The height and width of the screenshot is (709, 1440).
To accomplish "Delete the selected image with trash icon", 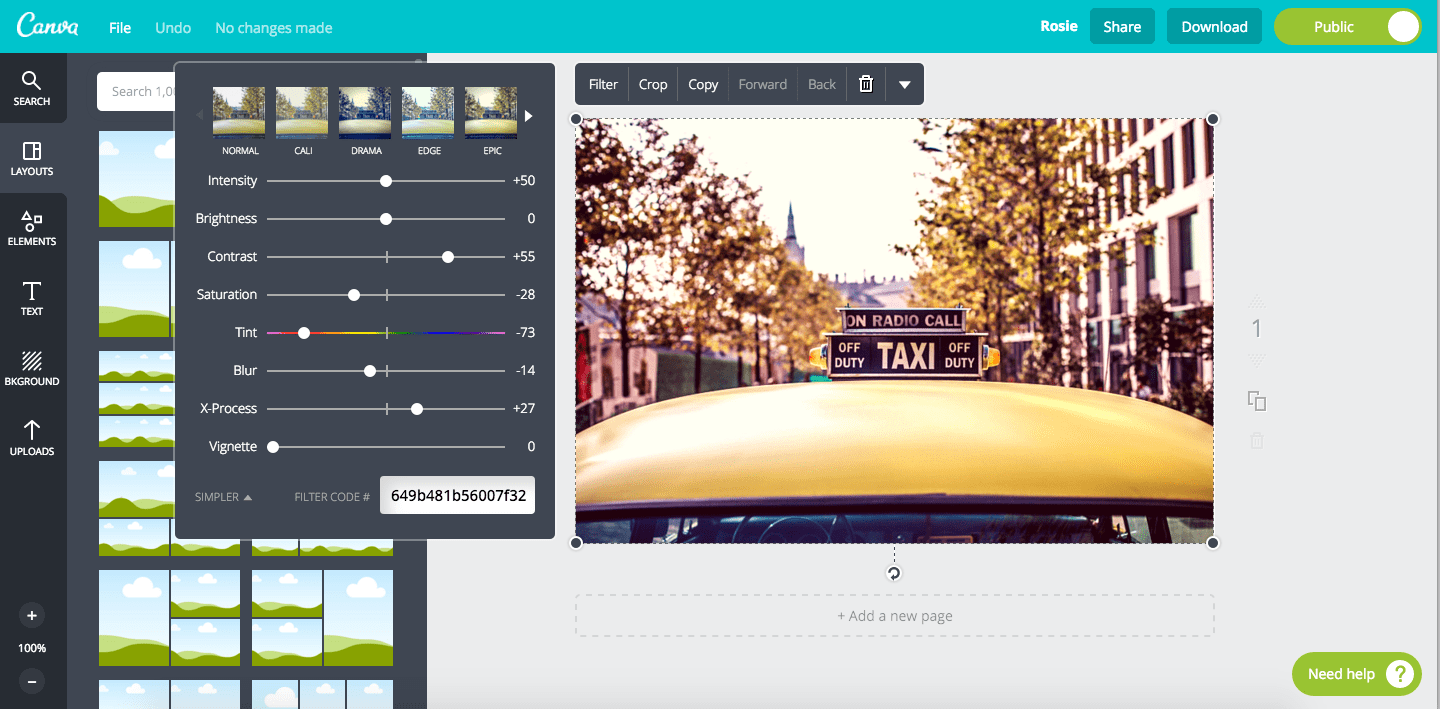I will coord(865,84).
